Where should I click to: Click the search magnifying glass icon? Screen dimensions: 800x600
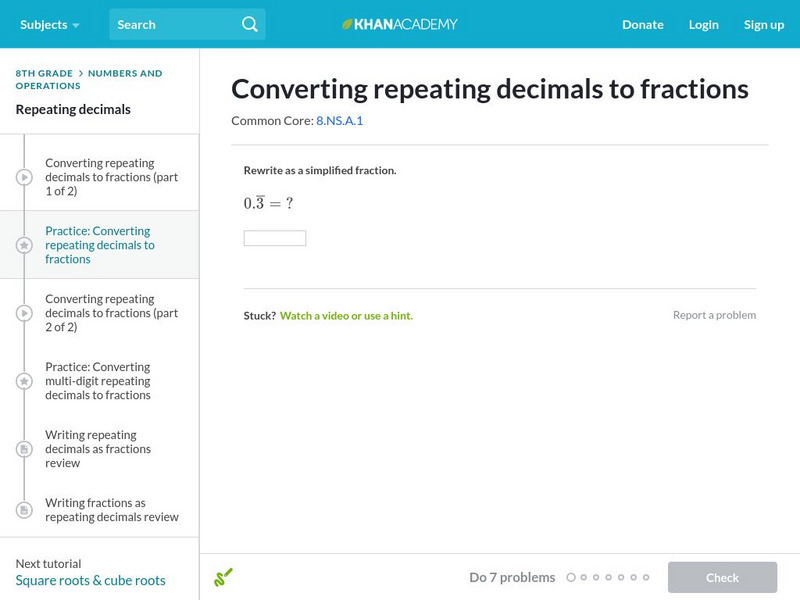pos(250,24)
